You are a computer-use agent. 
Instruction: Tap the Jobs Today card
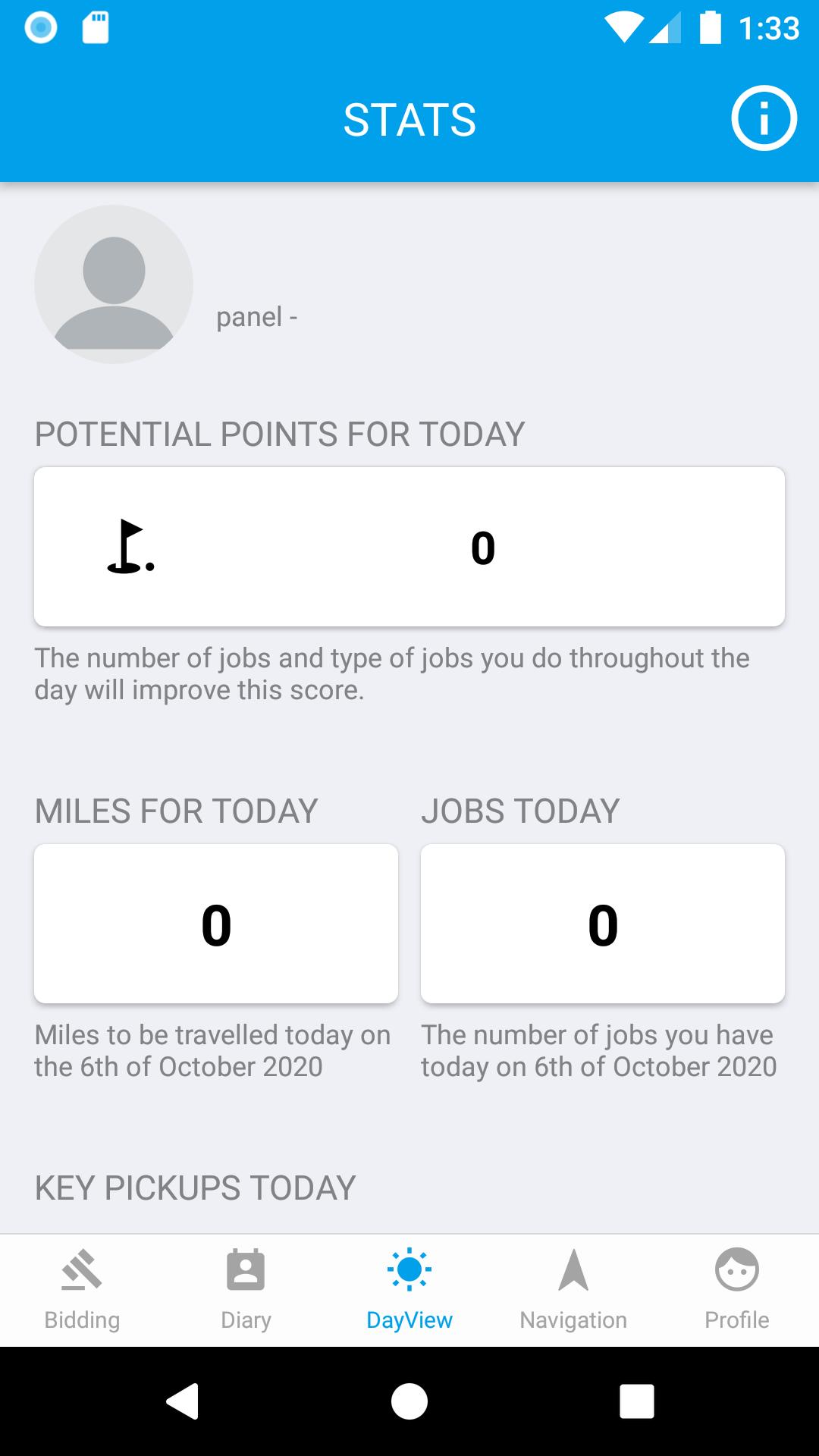(603, 924)
